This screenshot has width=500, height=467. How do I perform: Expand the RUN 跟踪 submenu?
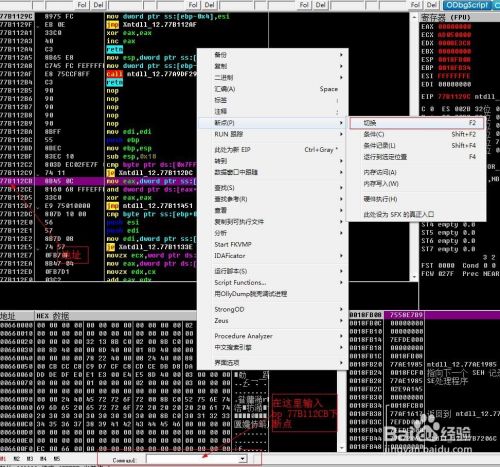[x=273, y=134]
